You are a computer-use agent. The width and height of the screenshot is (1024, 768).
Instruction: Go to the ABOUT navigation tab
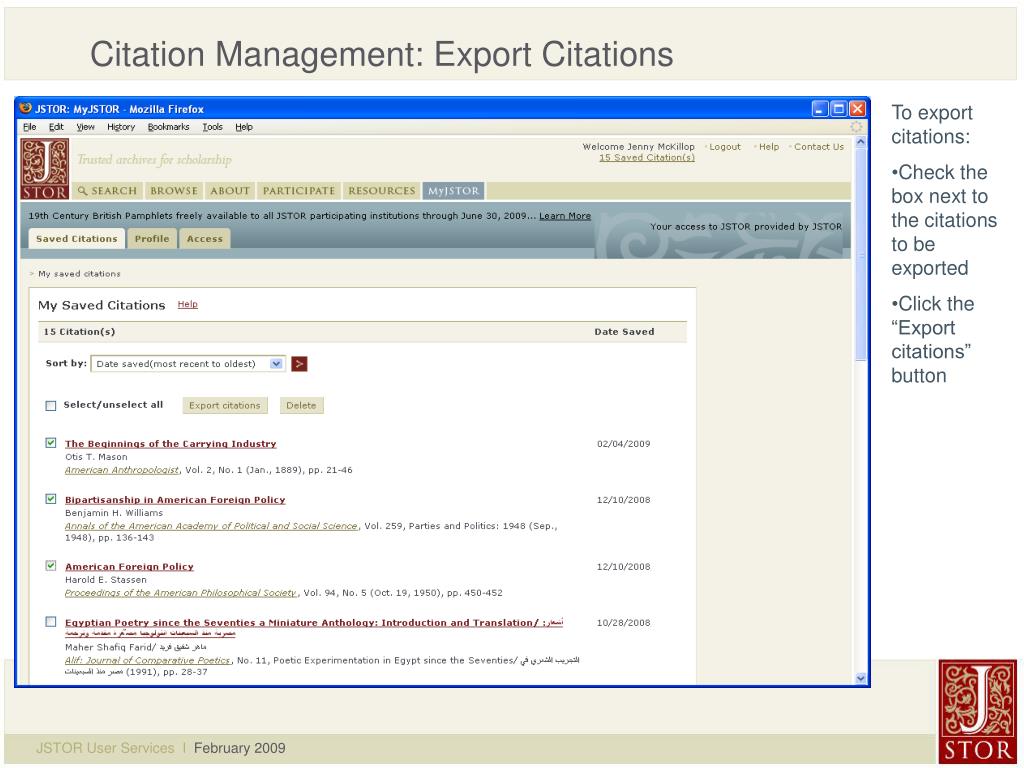230,191
